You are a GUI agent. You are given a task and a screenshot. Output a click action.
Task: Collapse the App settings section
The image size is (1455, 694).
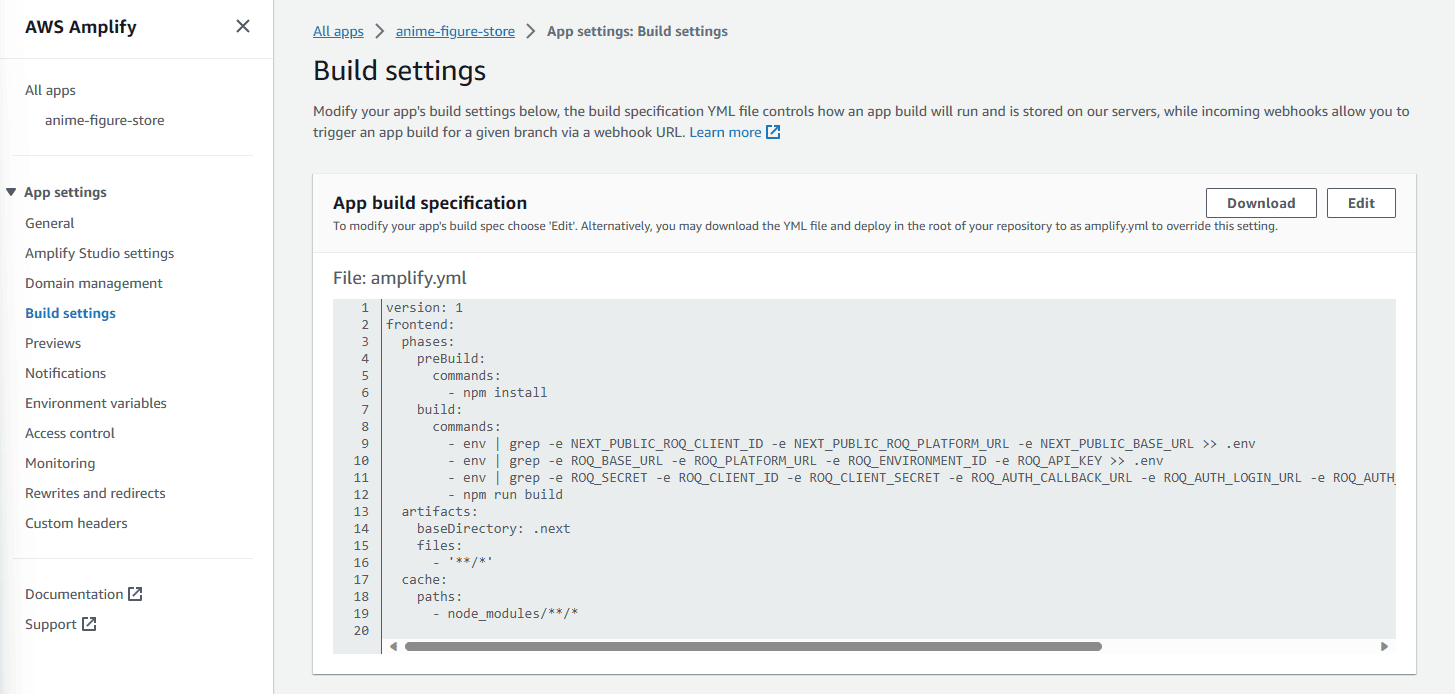point(11,192)
